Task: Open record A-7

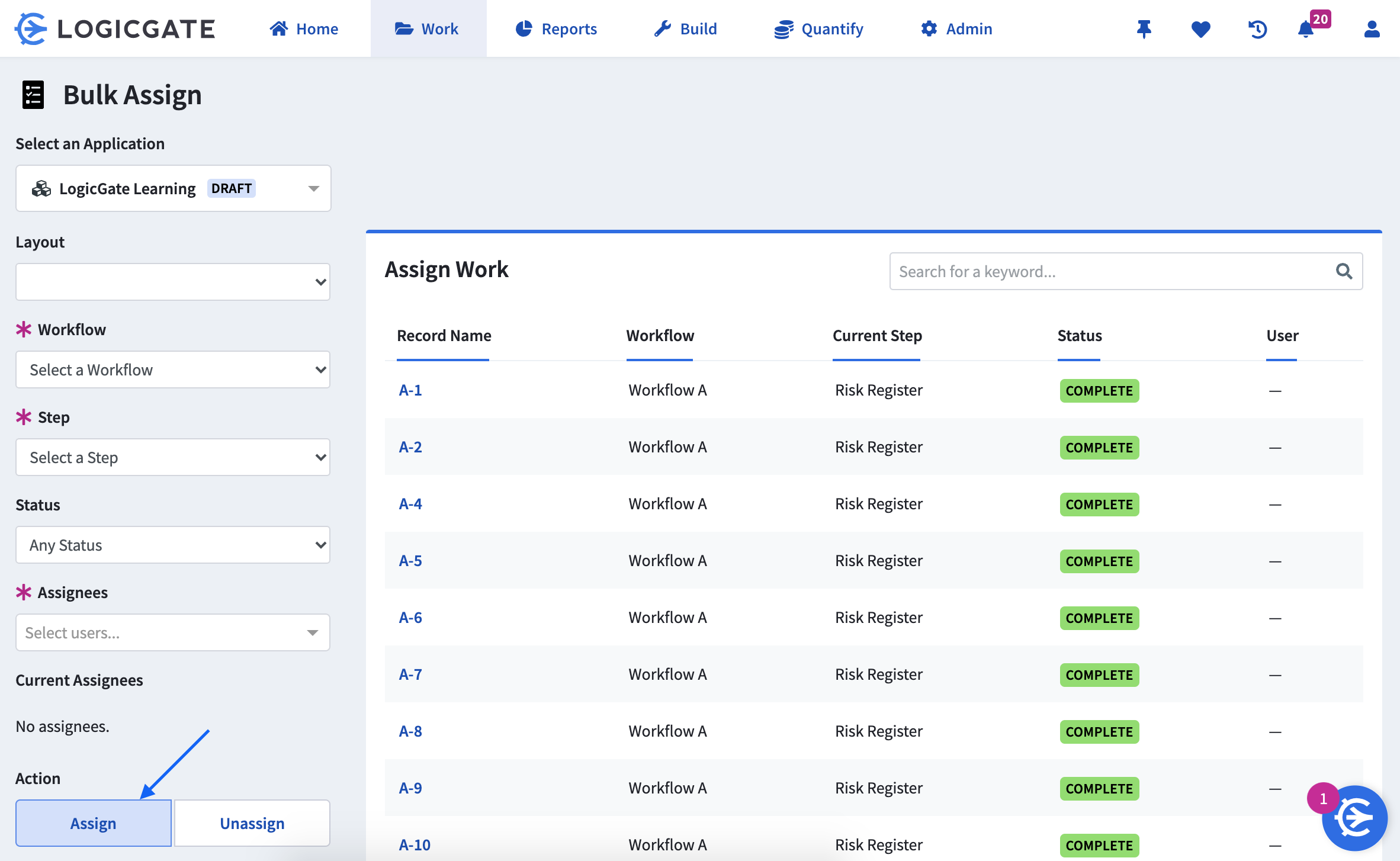Action: click(x=410, y=674)
